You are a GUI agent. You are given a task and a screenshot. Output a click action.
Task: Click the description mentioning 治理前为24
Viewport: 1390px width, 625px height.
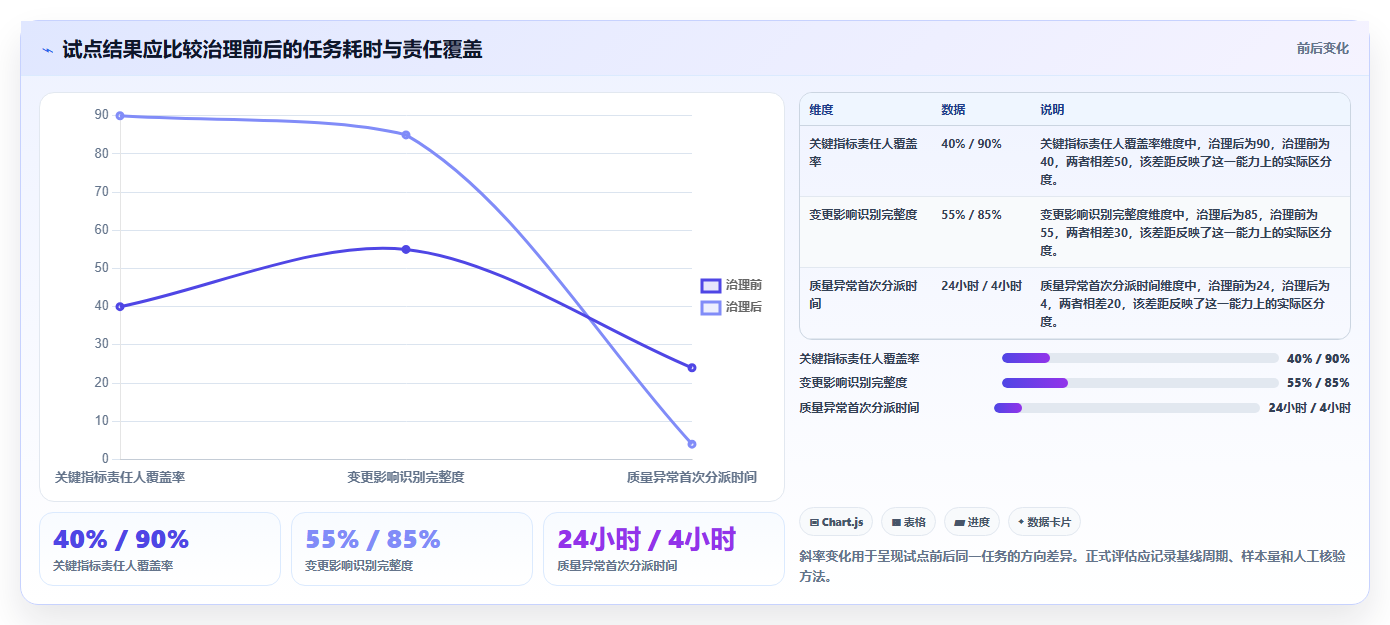click(1186, 304)
